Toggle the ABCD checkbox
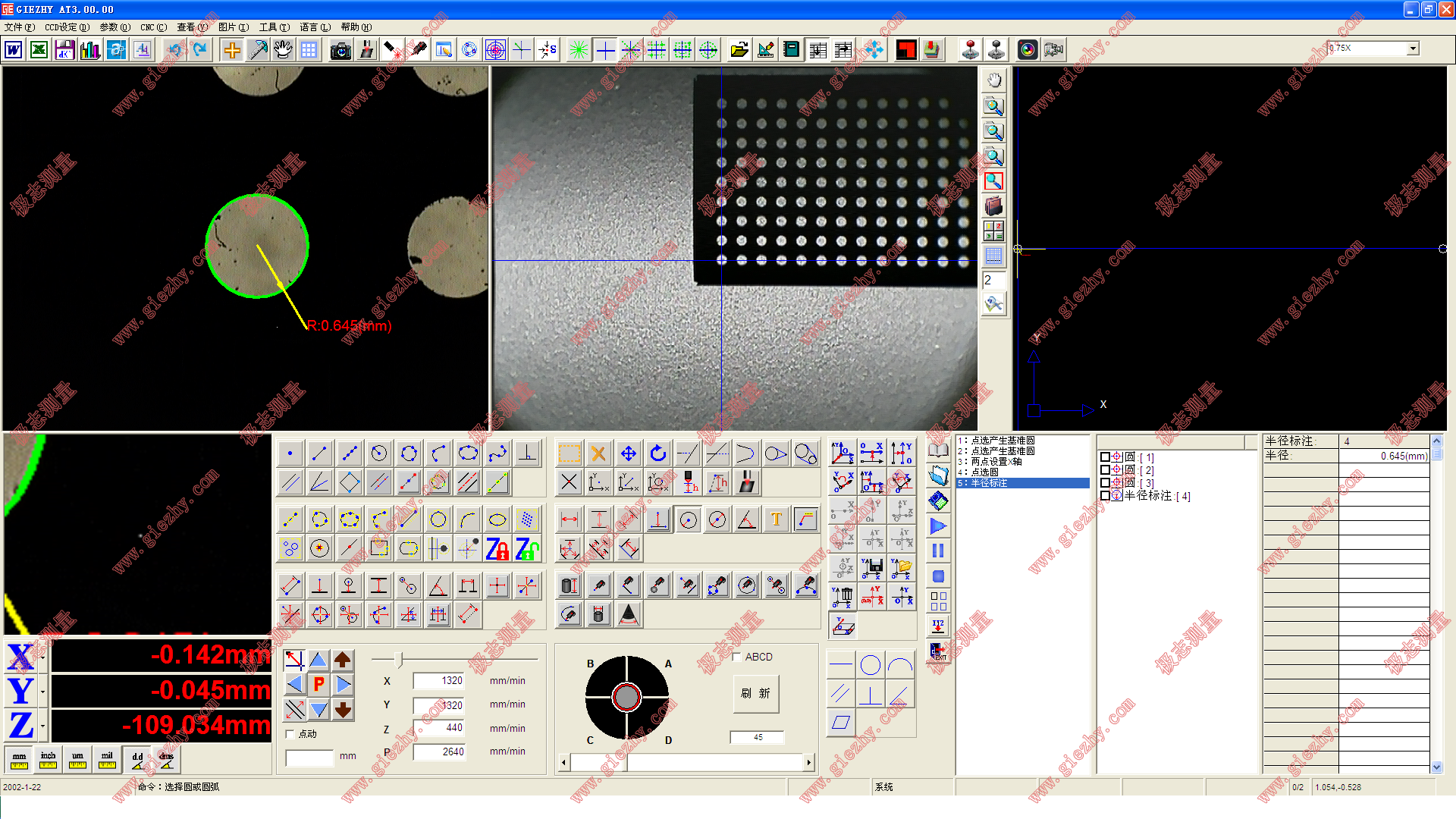 tap(737, 657)
